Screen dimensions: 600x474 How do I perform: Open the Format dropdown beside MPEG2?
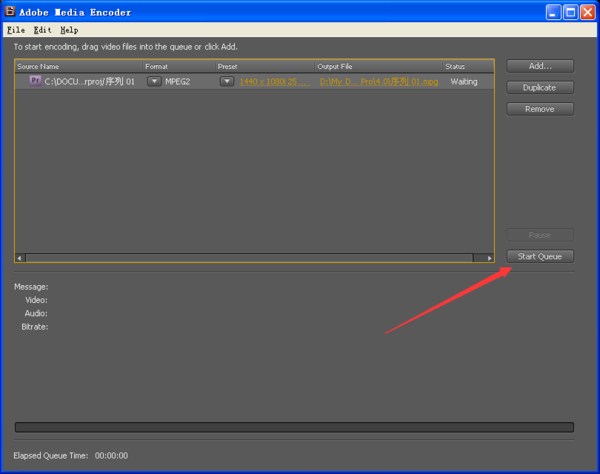pos(154,81)
